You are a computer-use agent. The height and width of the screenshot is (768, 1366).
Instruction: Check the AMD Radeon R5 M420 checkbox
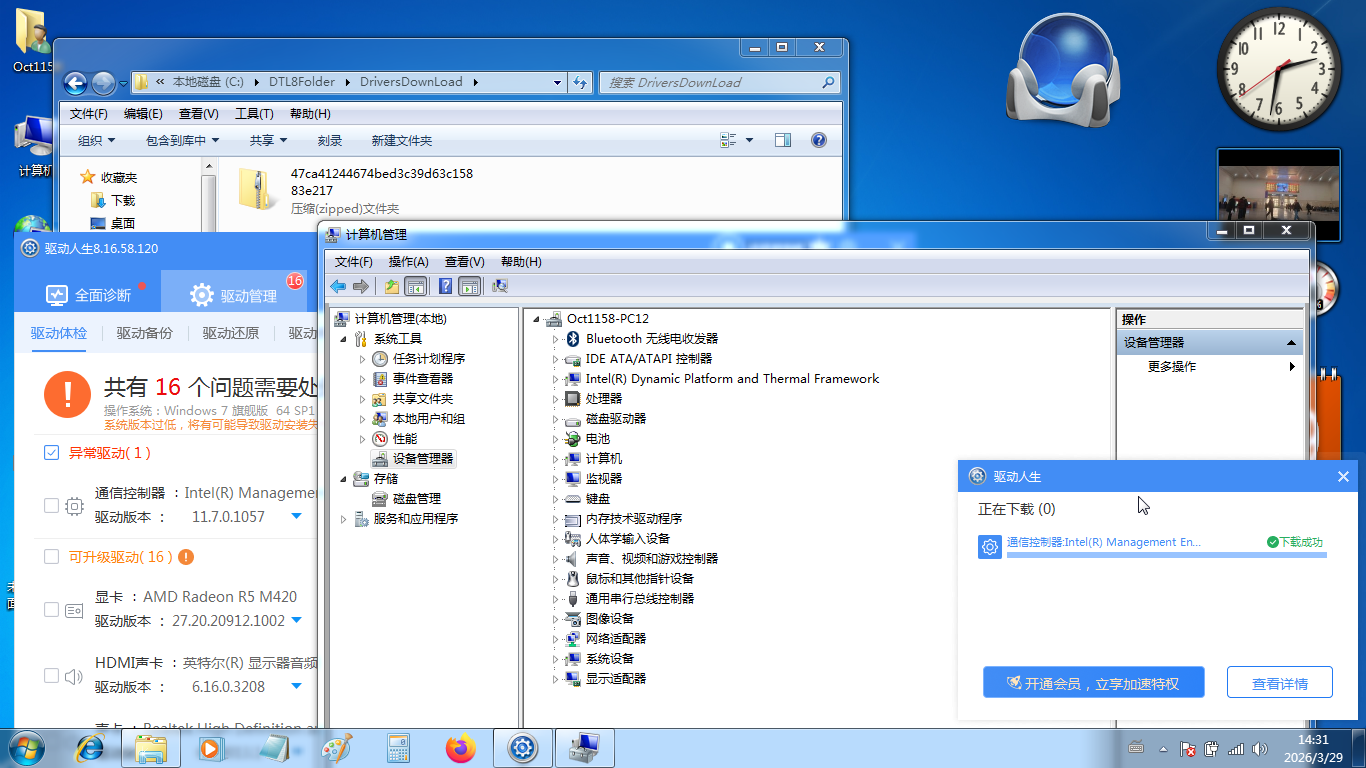pos(51,609)
